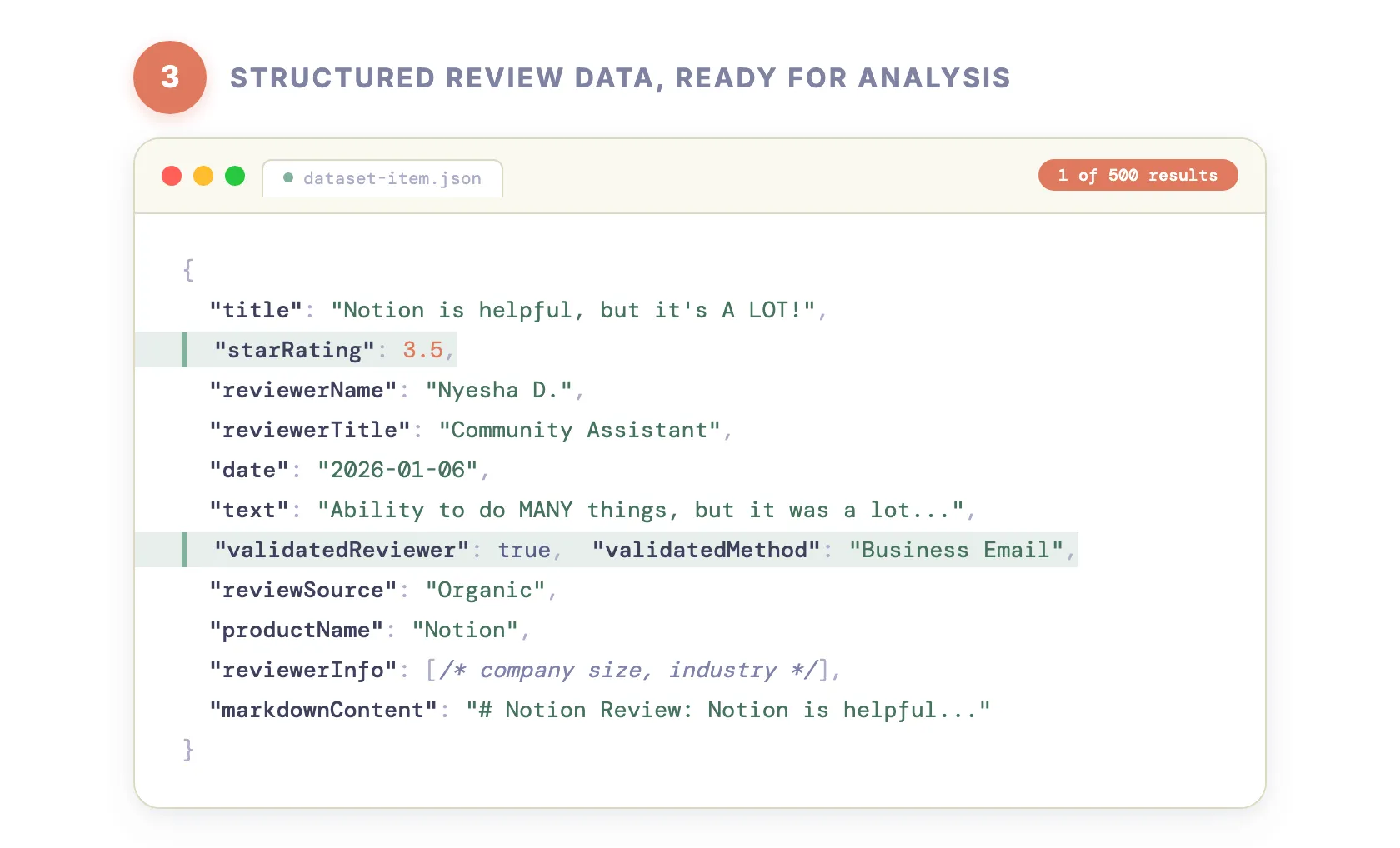Toggle the validatedReviewer true value
1400x848 pixels.
[524, 550]
